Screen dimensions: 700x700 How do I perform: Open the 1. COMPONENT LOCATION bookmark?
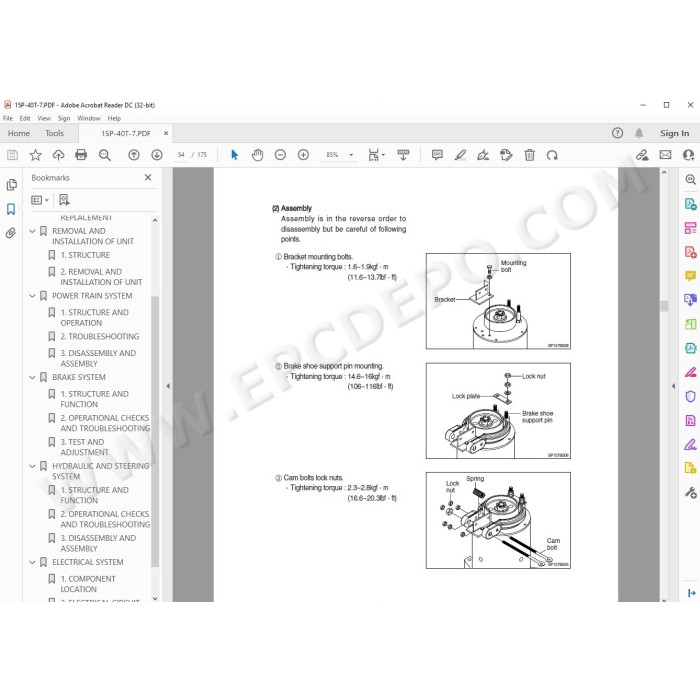pos(88,584)
